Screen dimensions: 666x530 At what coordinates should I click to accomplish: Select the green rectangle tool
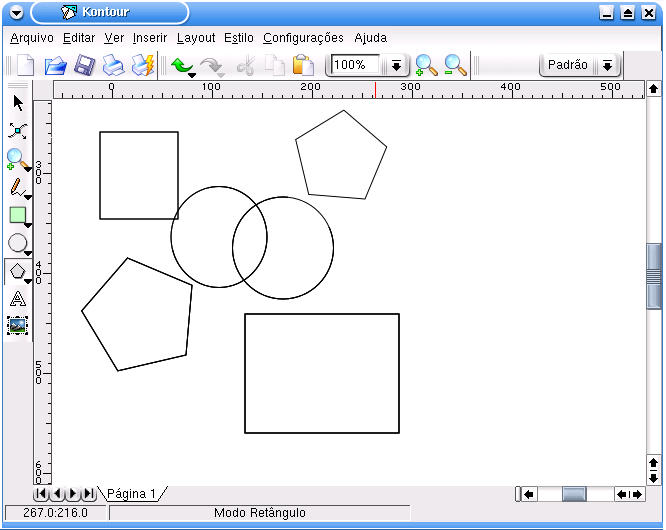(17, 215)
